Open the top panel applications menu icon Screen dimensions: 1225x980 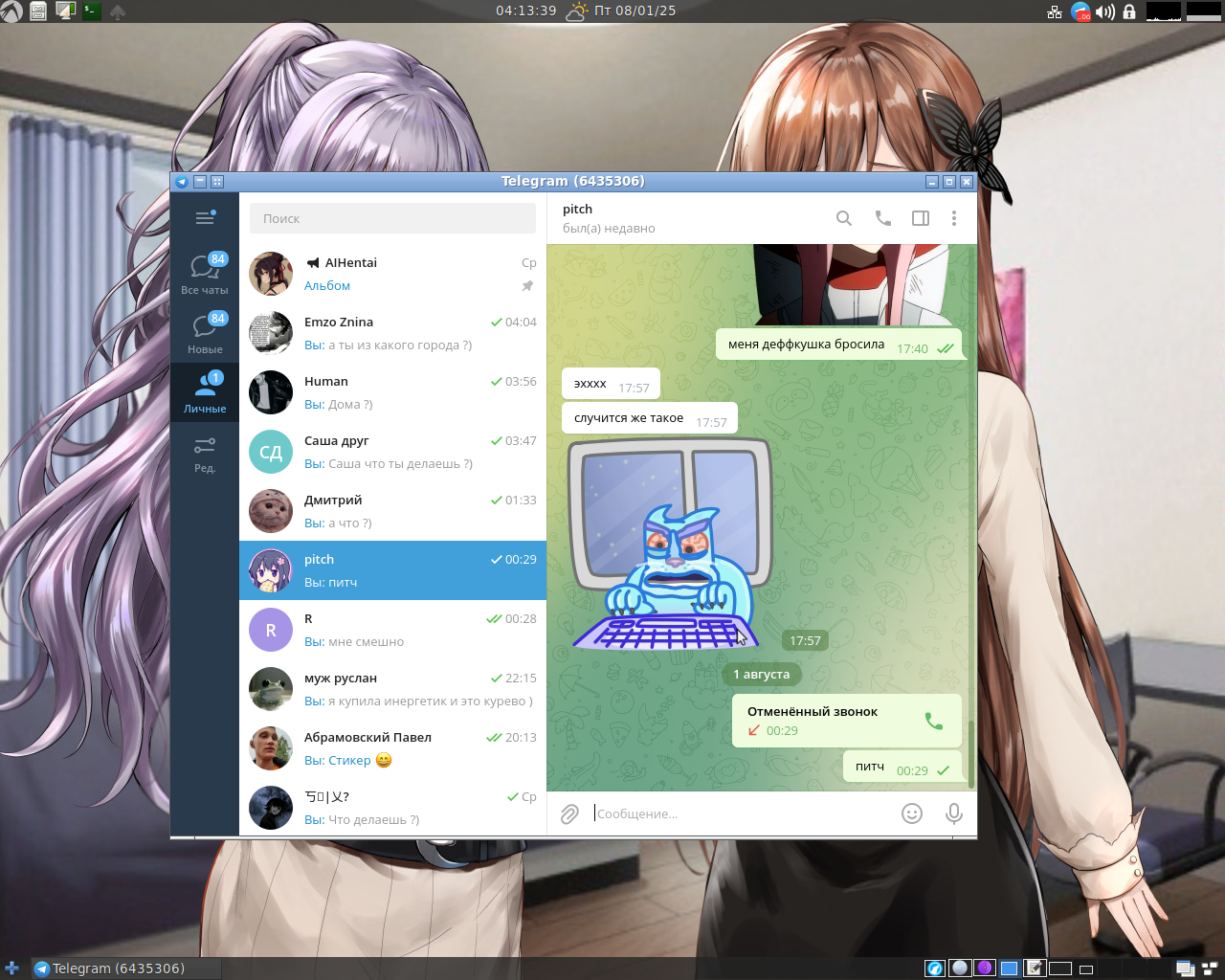click(x=11, y=11)
